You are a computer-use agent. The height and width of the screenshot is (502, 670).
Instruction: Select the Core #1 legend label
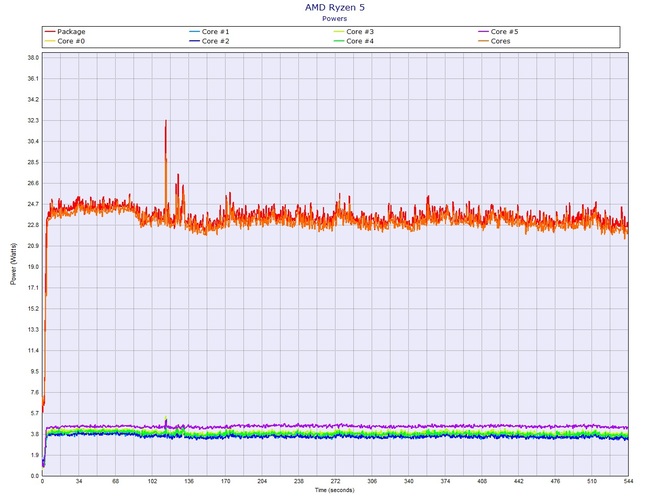tap(215, 32)
